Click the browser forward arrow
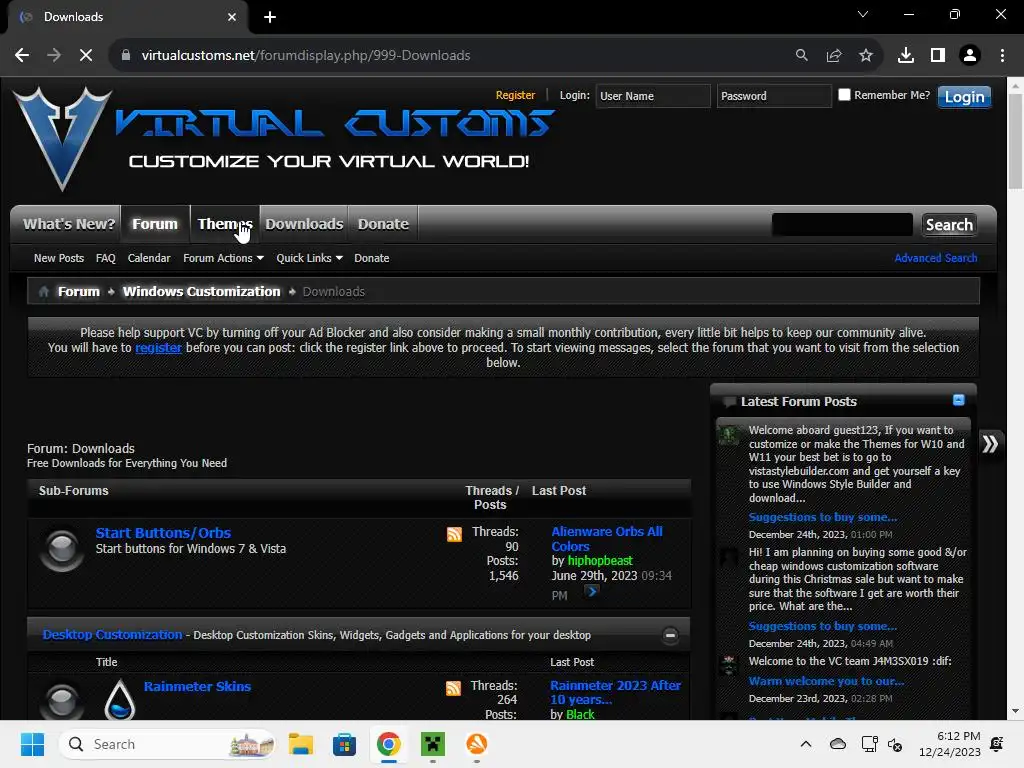1024x768 pixels. tap(54, 56)
